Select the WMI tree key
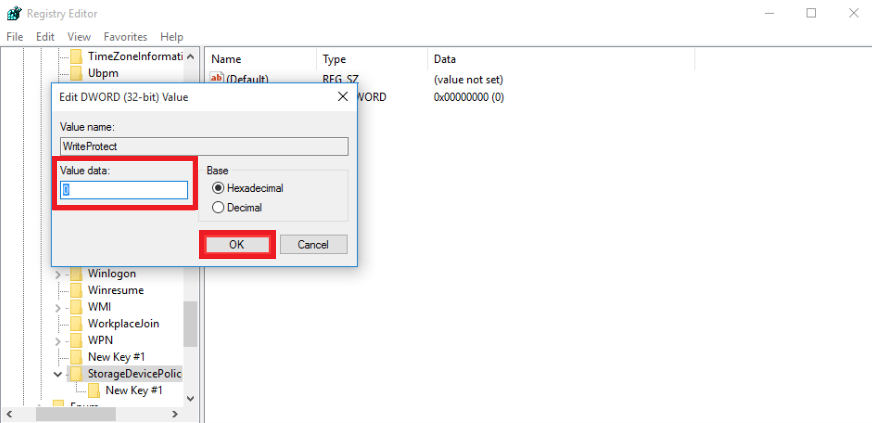The width and height of the screenshot is (872, 423). [x=100, y=307]
